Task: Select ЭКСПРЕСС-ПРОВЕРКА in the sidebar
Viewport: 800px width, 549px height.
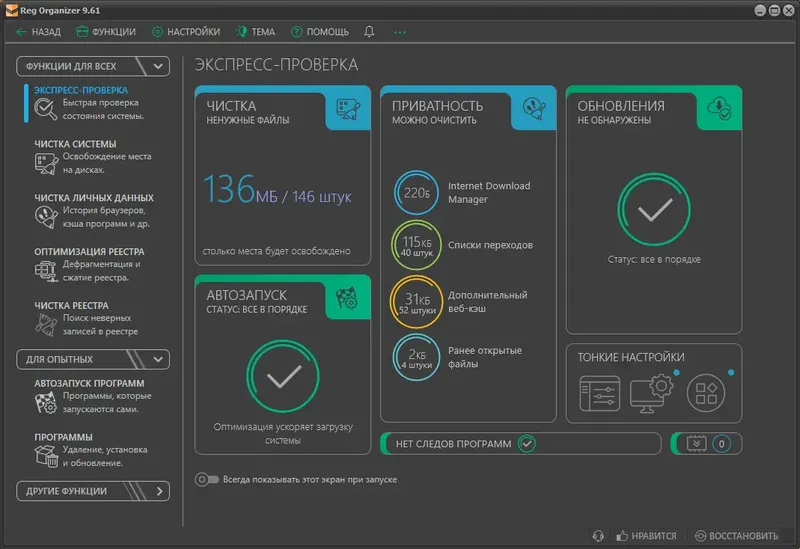Action: click(81, 90)
